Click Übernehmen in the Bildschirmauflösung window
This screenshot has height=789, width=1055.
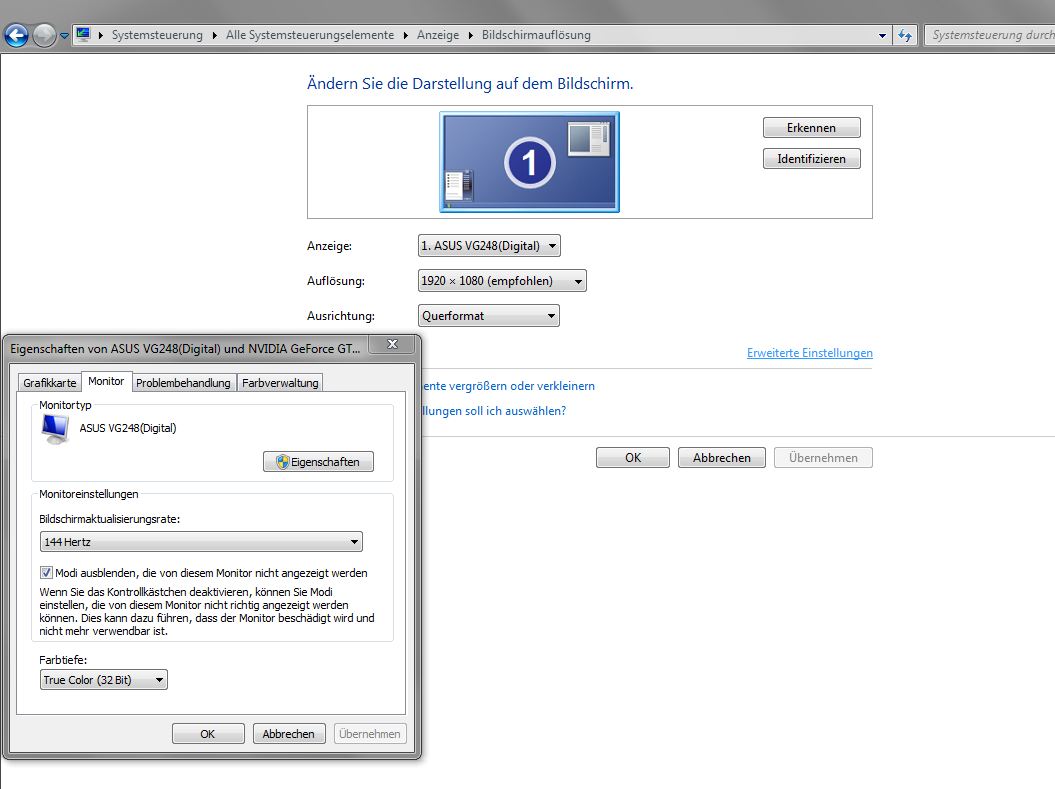823,457
